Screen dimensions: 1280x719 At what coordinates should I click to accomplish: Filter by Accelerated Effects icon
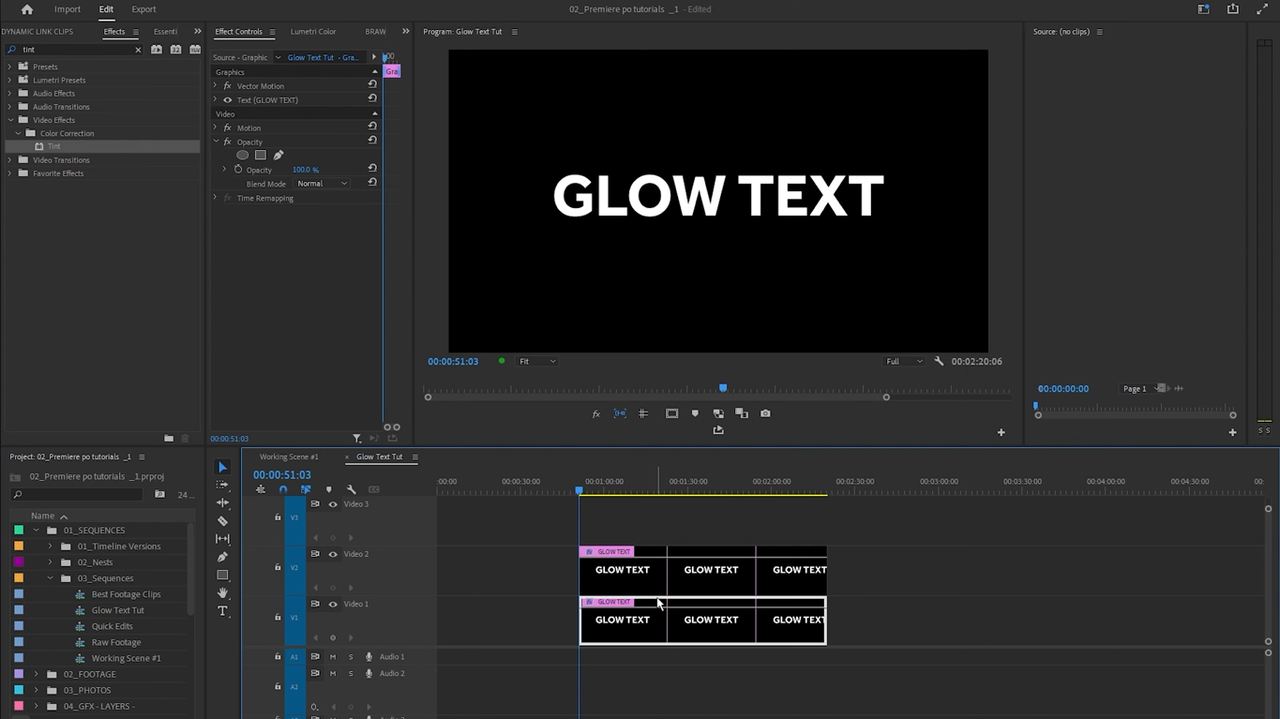tap(157, 49)
